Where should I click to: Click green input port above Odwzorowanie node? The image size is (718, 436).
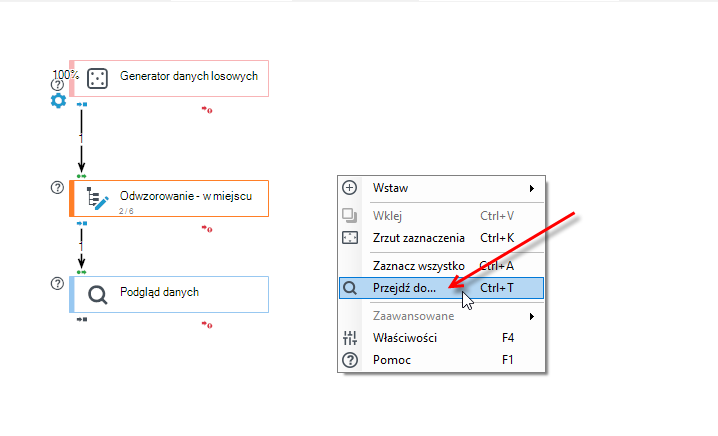[82, 176]
